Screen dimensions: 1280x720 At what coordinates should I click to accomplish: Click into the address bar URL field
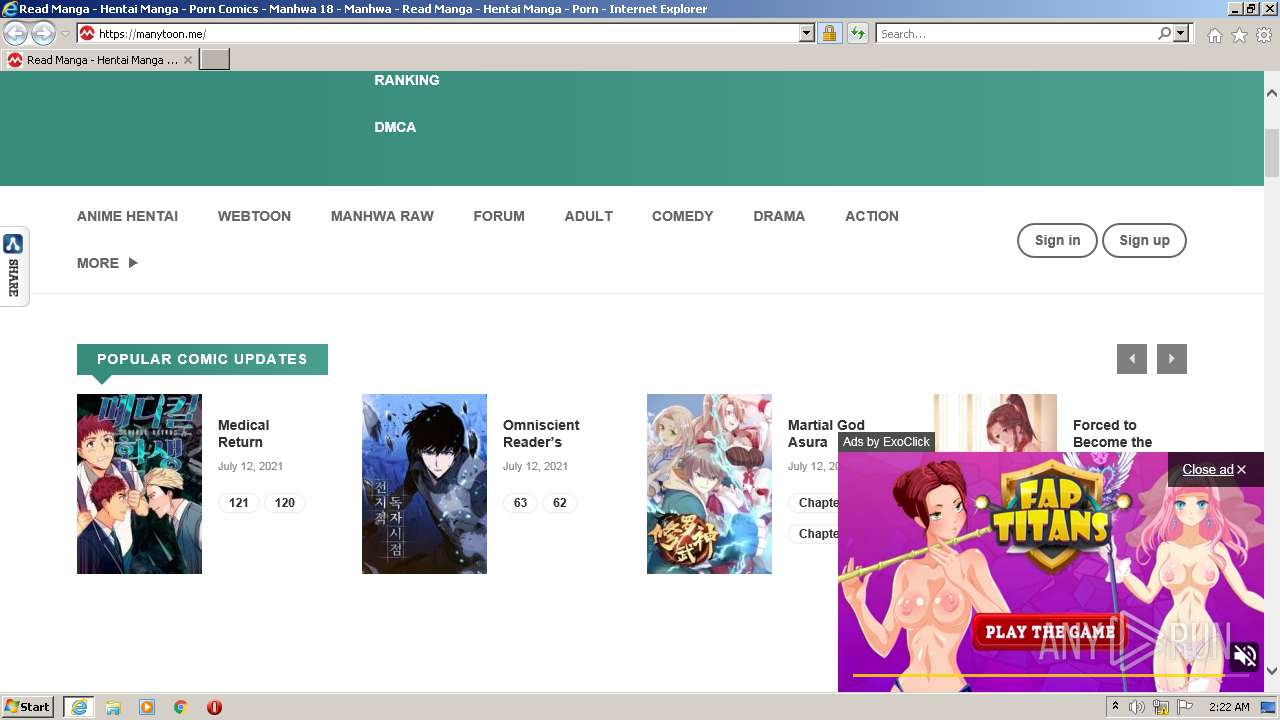pyautogui.click(x=447, y=34)
